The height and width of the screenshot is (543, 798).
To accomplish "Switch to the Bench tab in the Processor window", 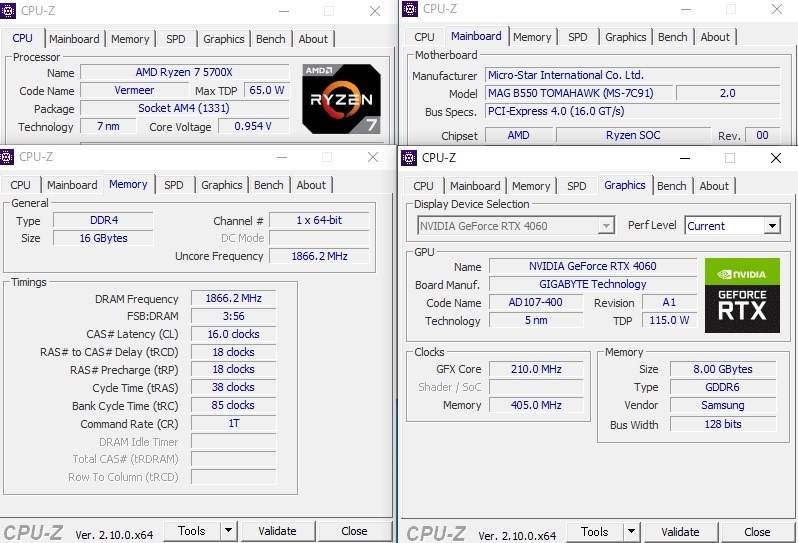I will pos(271,39).
